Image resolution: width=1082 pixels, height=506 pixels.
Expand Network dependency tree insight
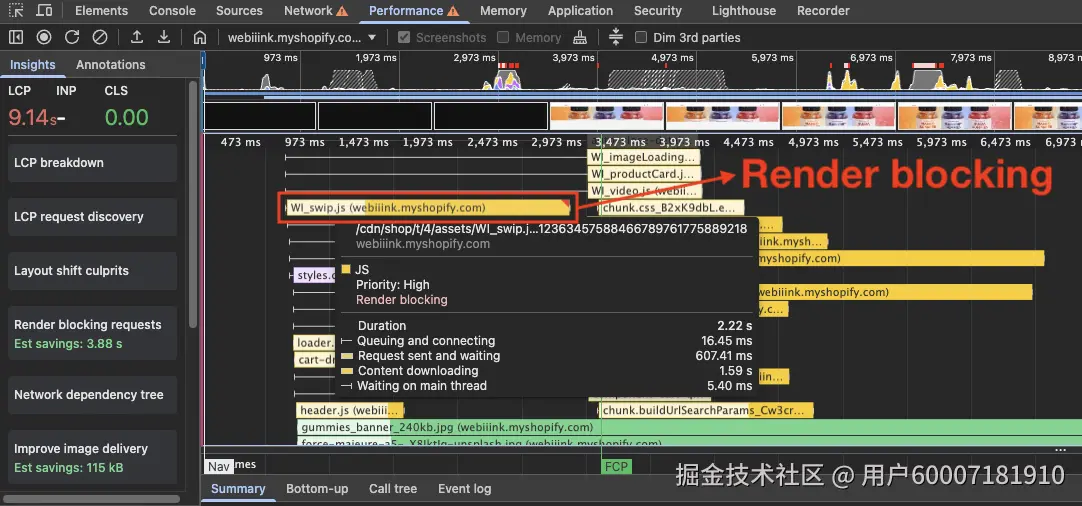coord(92,395)
